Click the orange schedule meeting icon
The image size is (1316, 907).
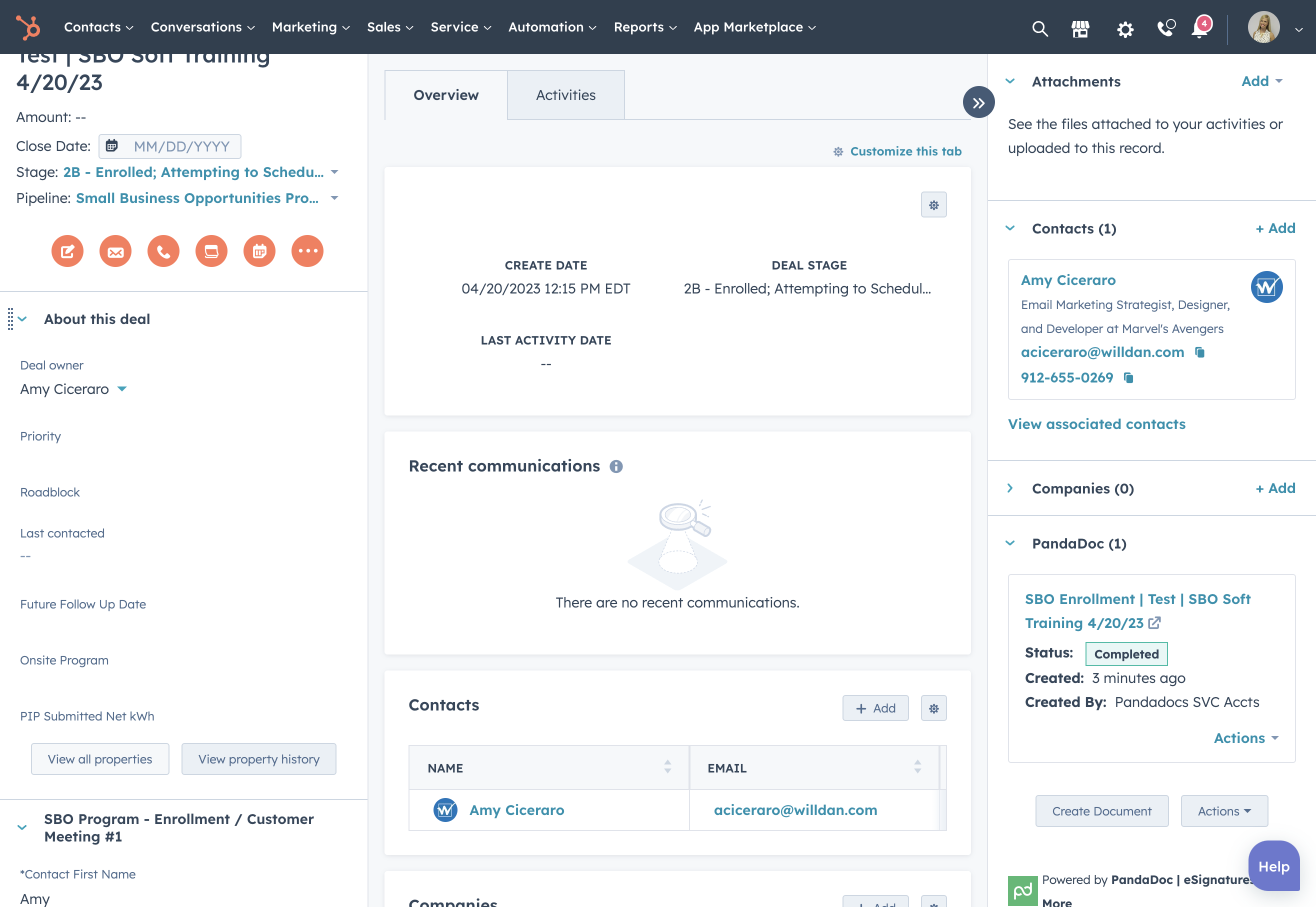click(259, 250)
